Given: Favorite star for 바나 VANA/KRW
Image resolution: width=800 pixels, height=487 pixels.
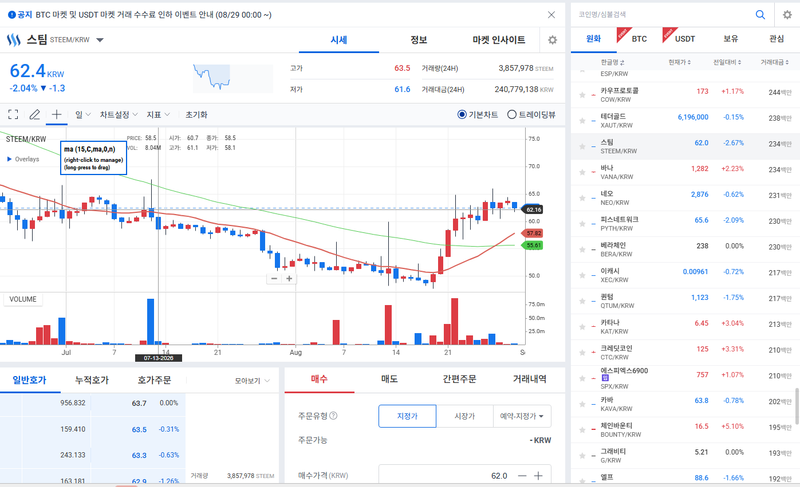Looking at the screenshot, I should point(582,172).
